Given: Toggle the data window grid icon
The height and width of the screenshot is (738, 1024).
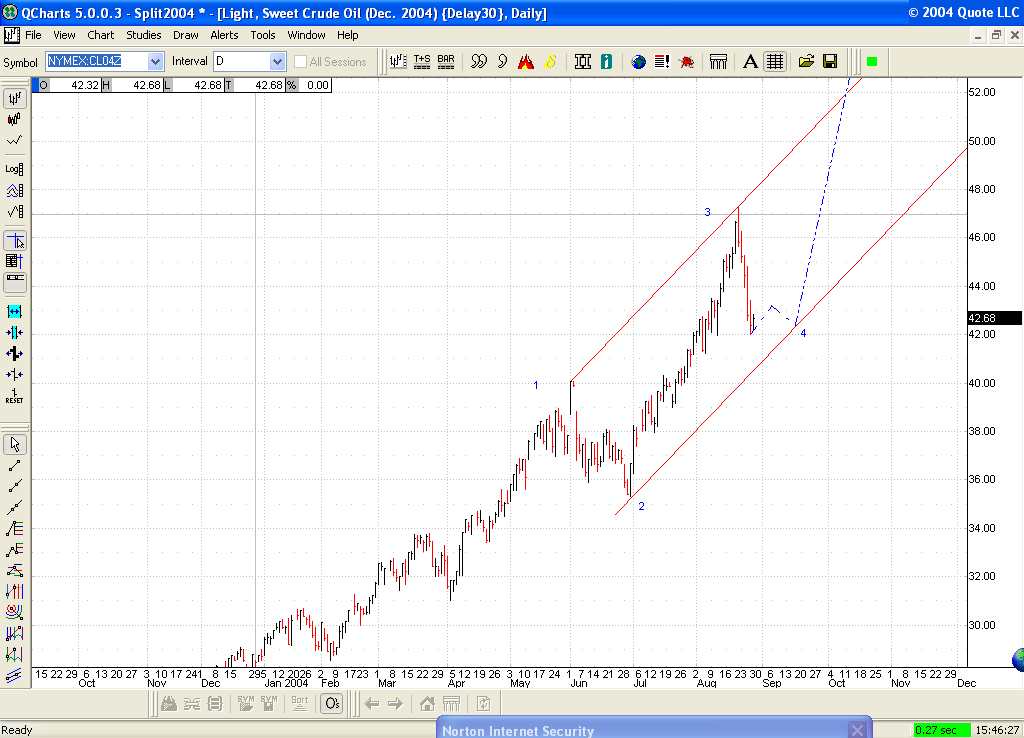Looking at the screenshot, I should [x=14, y=261].
